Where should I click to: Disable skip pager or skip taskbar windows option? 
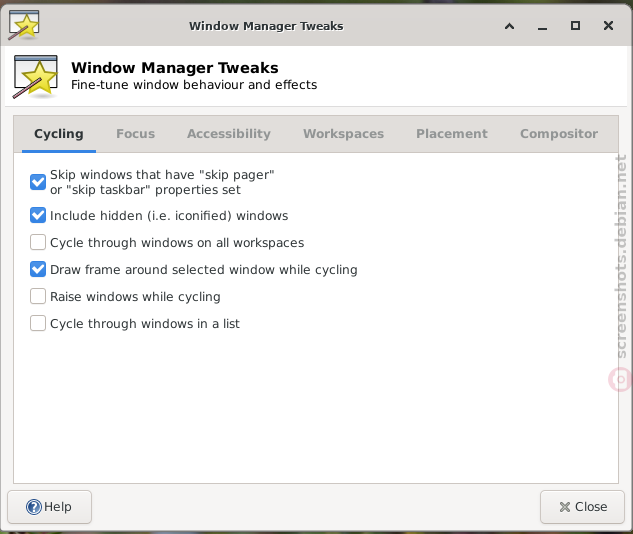[x=38, y=182]
